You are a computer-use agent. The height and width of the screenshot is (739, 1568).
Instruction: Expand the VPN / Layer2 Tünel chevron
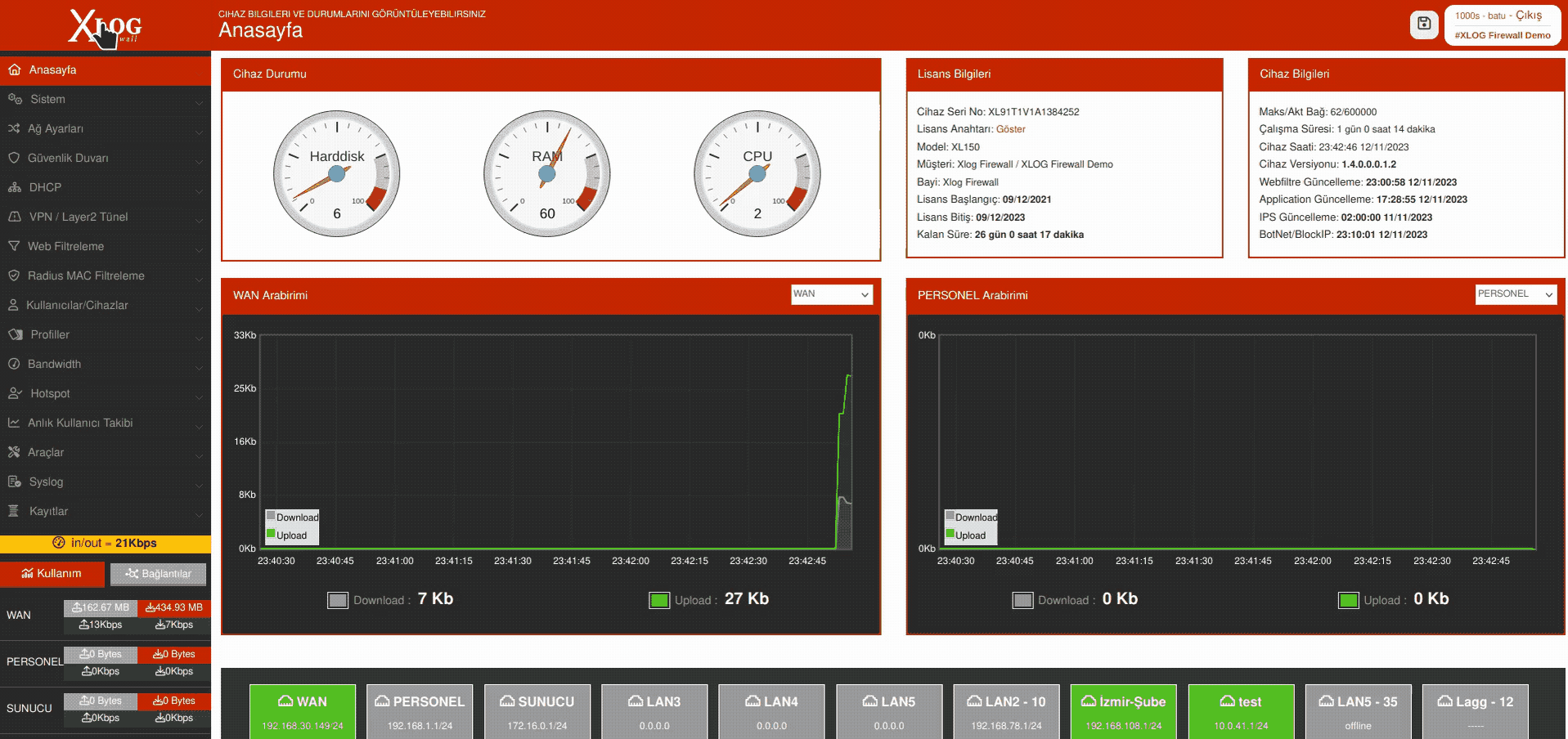(x=199, y=220)
